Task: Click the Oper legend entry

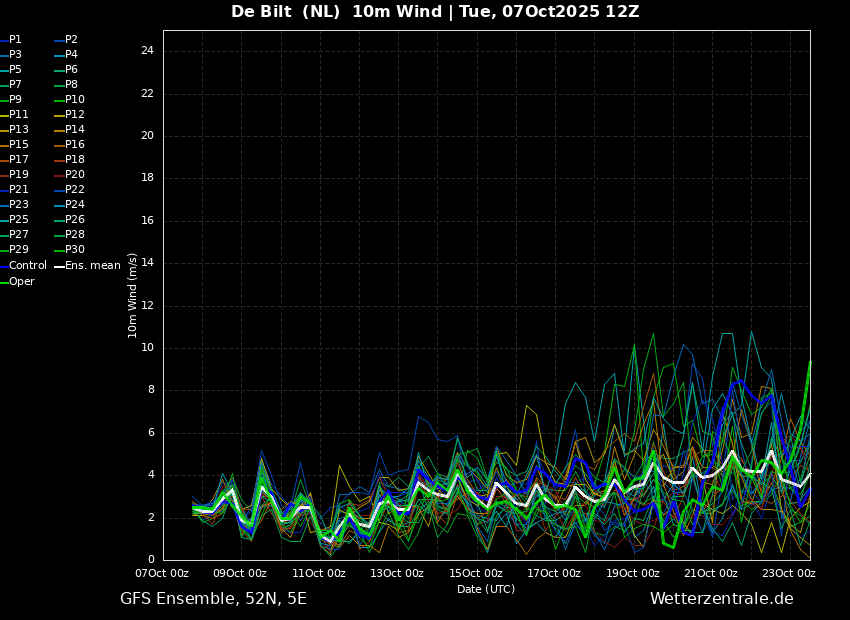Action: click(x=17, y=281)
